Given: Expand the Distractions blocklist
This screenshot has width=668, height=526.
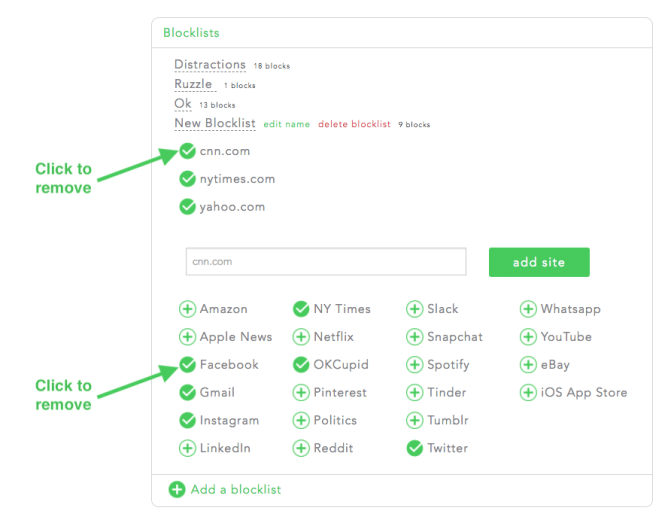Looking at the screenshot, I should (x=210, y=65).
